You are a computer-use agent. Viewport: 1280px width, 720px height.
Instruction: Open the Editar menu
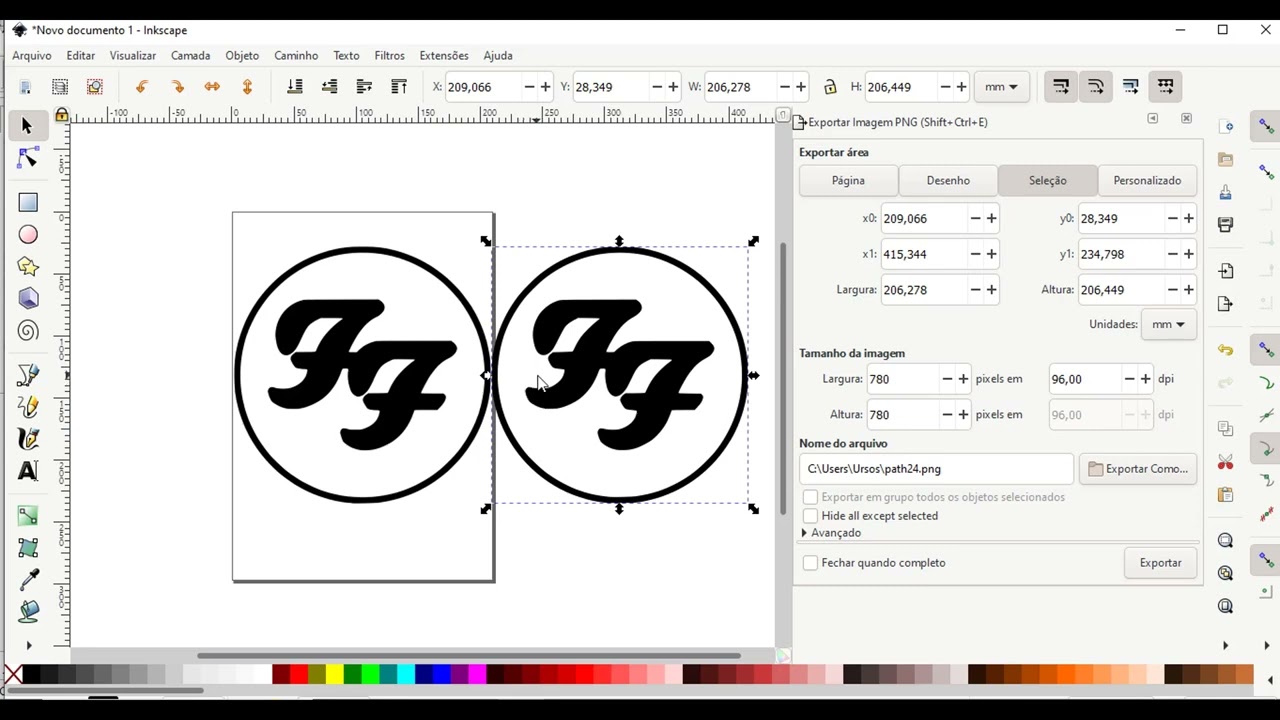(x=81, y=56)
